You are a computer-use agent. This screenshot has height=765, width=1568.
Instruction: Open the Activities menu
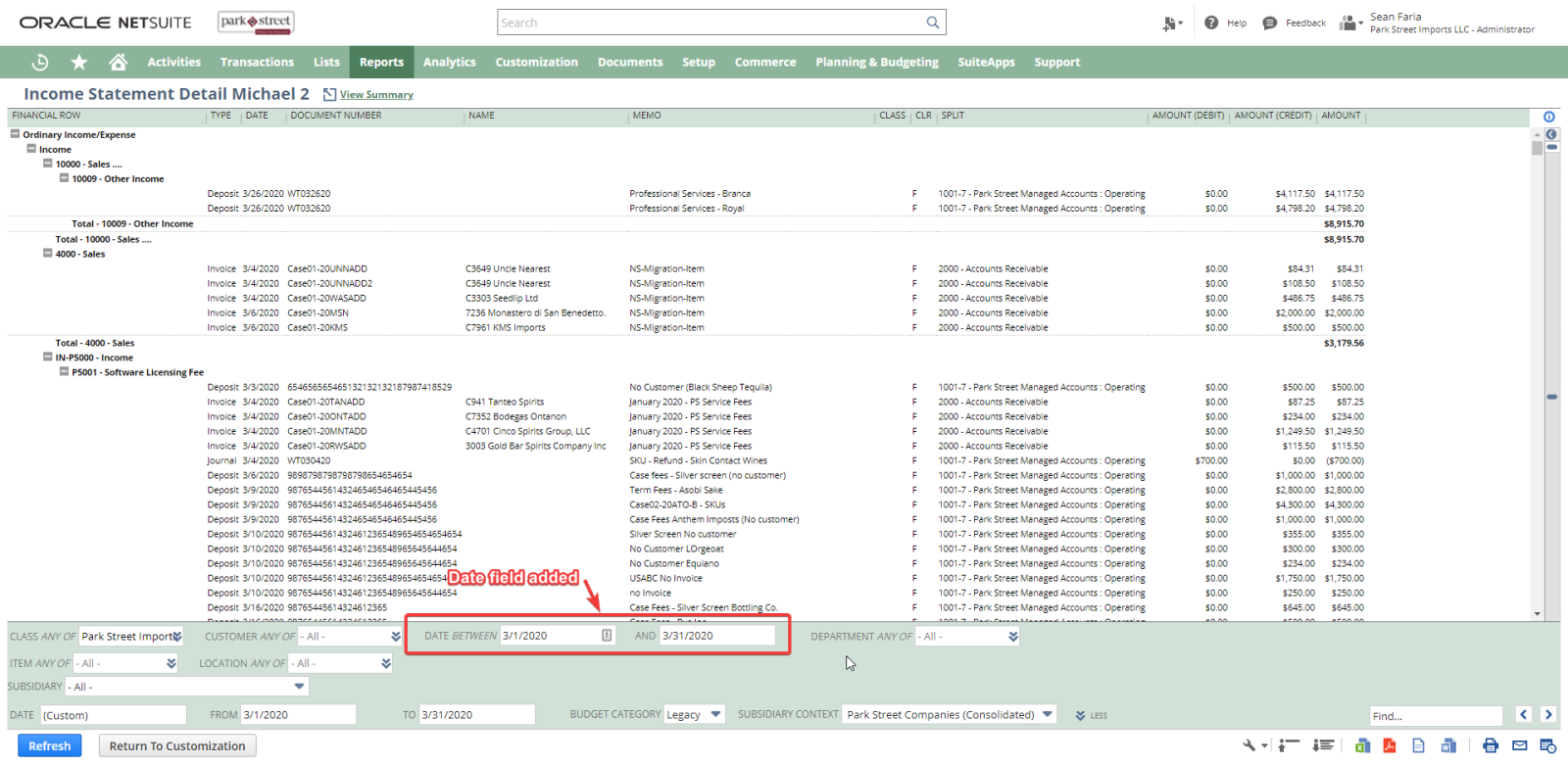pyautogui.click(x=174, y=62)
